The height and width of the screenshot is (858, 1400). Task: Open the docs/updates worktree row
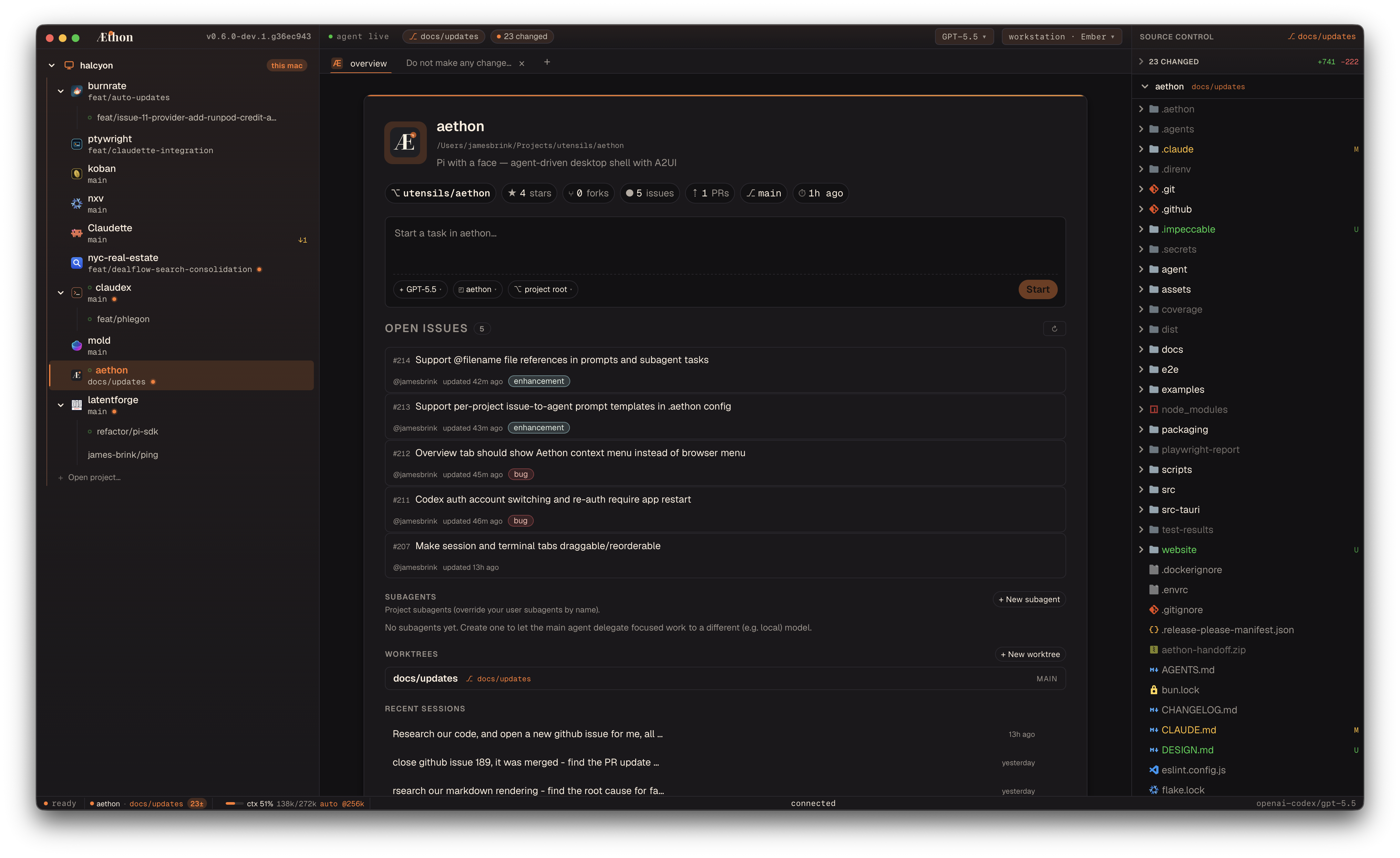pyautogui.click(x=725, y=678)
